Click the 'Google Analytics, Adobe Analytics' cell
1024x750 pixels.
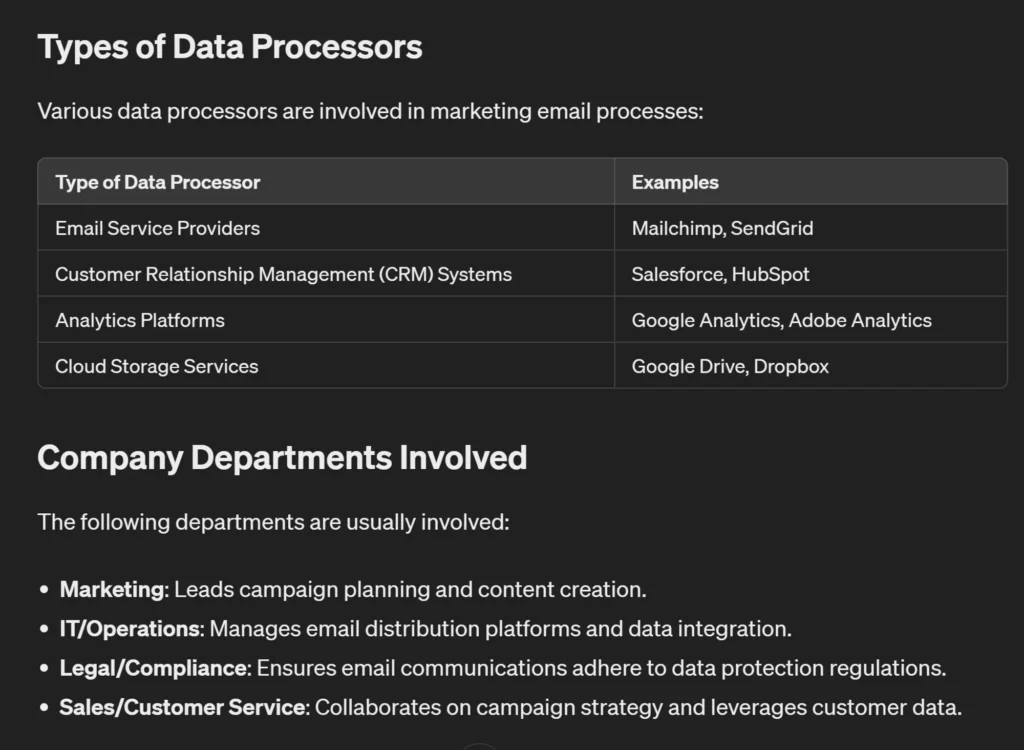point(781,320)
